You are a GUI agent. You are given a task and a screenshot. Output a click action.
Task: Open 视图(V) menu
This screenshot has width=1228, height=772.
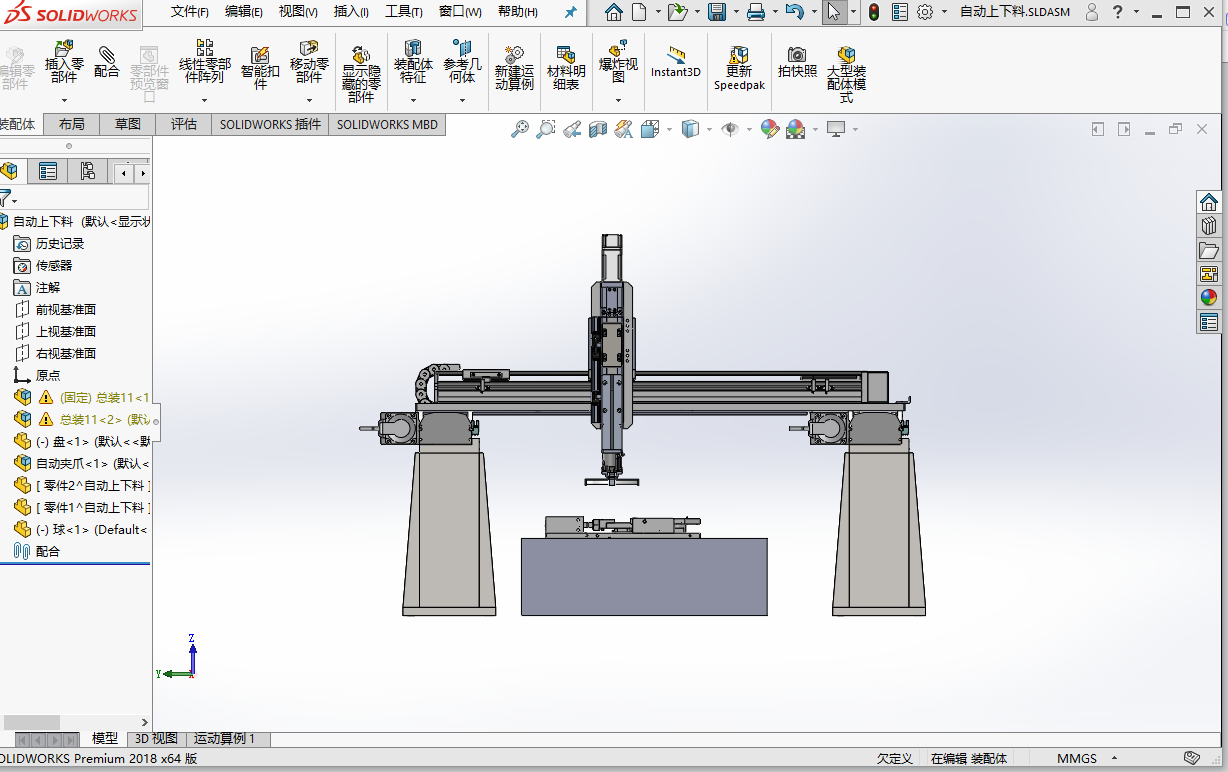298,12
